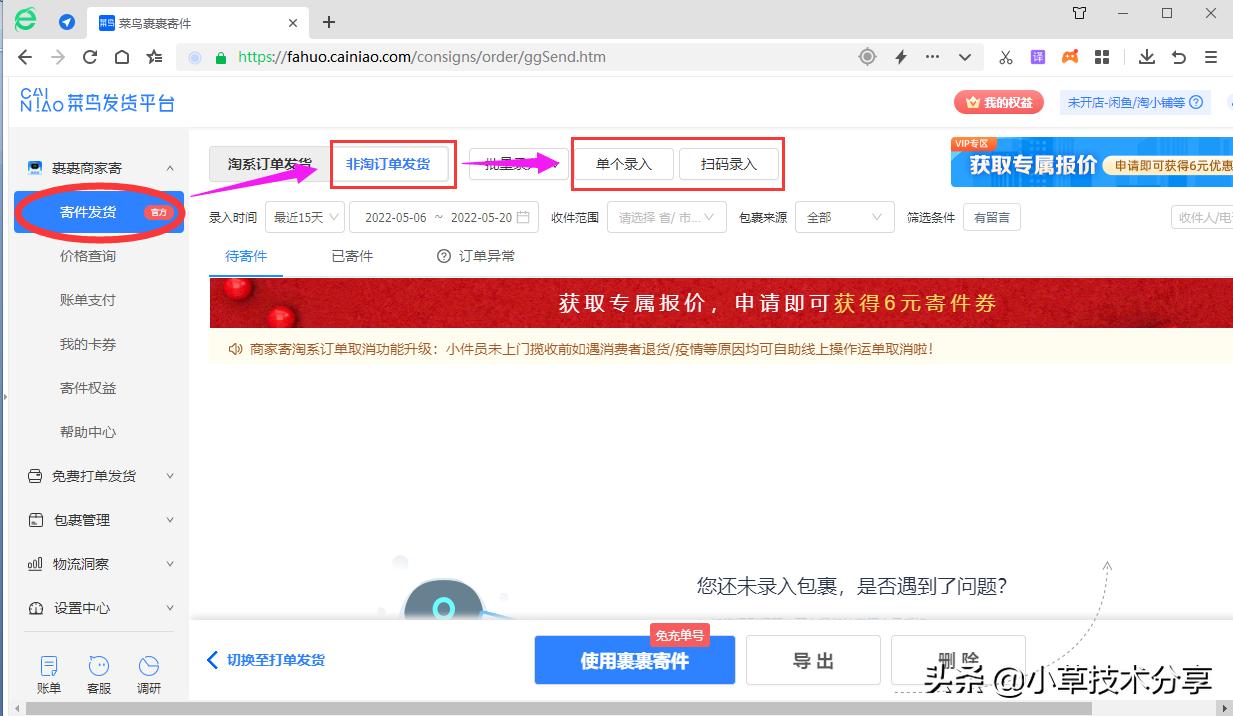Toggle the 有留言 filter
This screenshot has height=716, width=1233.
coord(991,216)
